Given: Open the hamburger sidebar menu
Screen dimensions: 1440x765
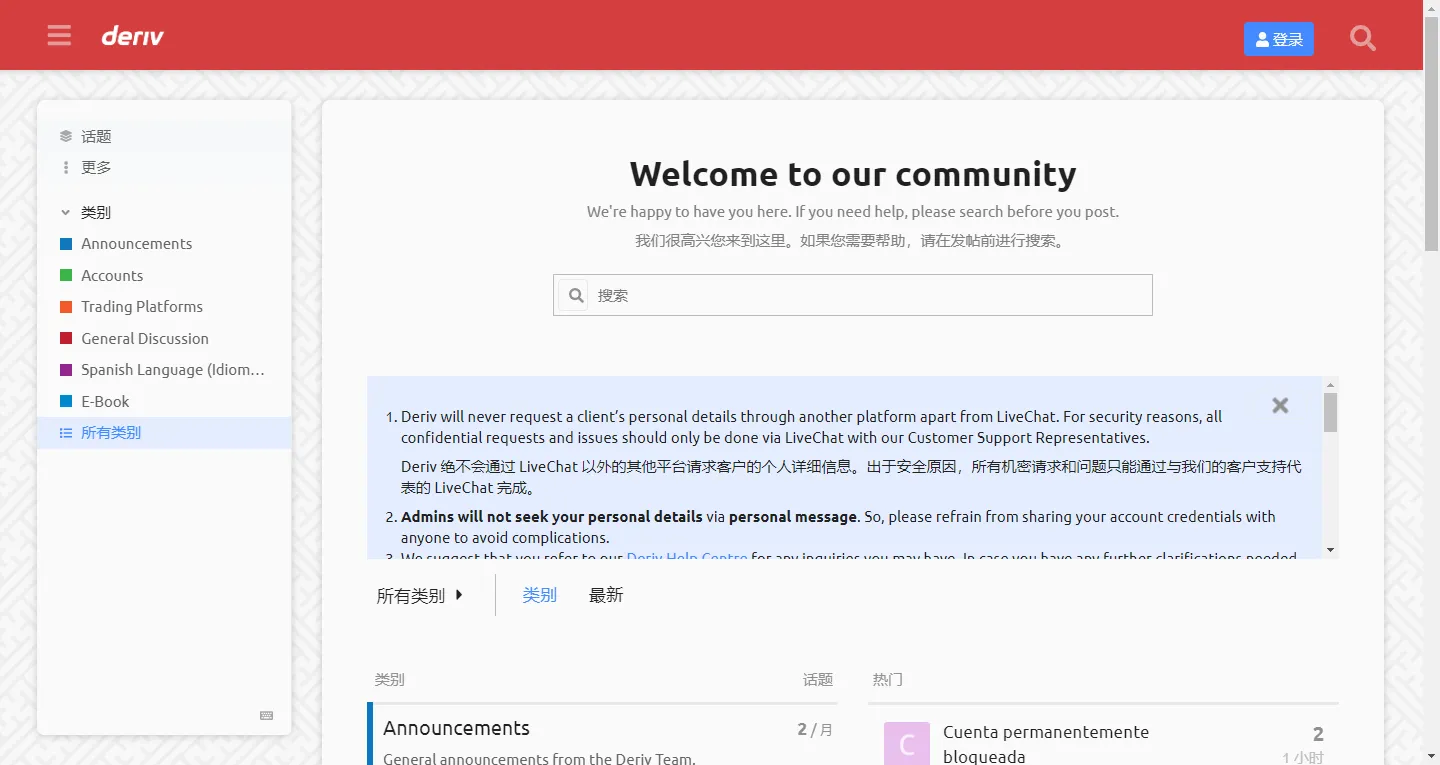Looking at the screenshot, I should 59,37.
